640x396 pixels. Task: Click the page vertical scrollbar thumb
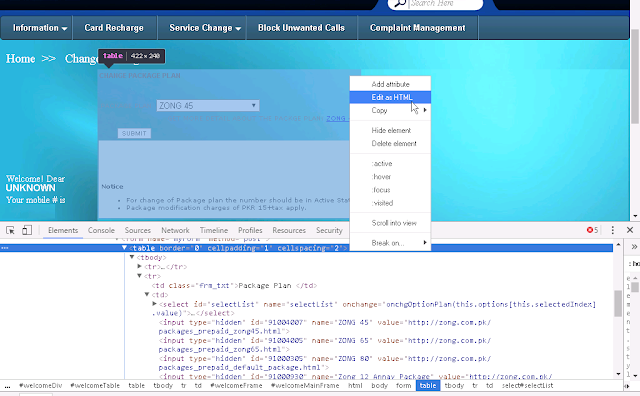tap(635, 76)
